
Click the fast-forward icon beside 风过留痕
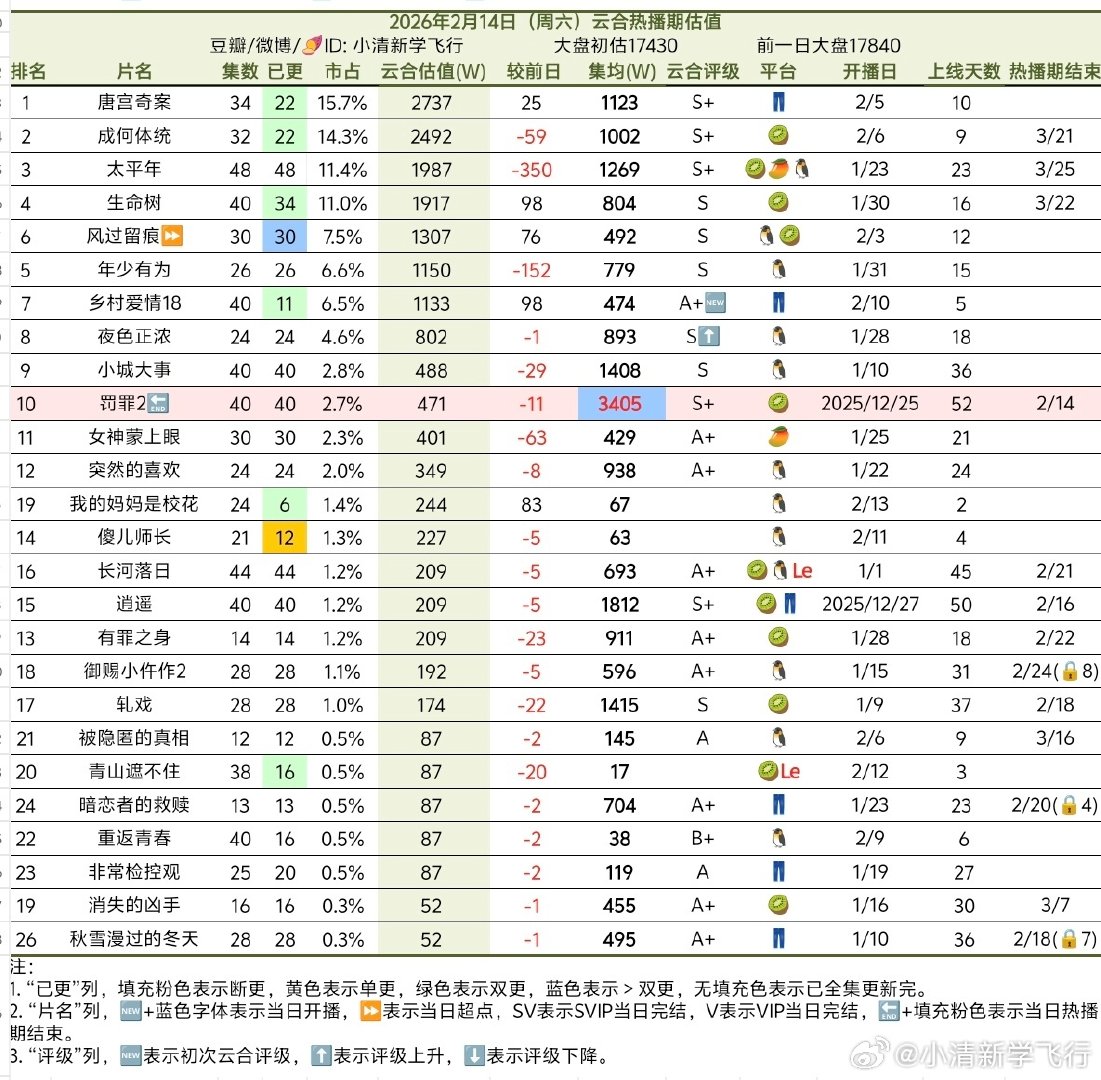174,237
